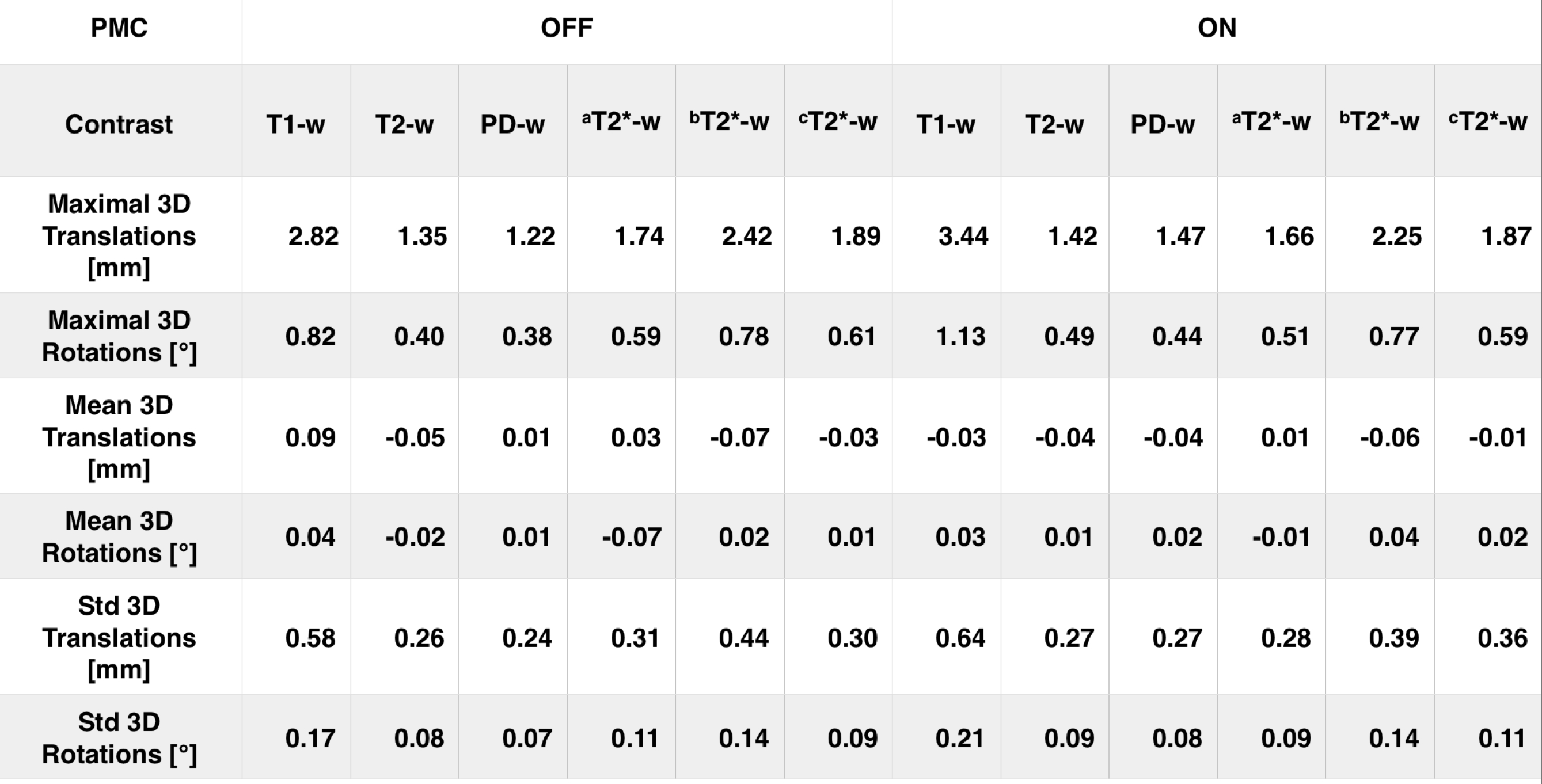Click the PD-w header under ON
The height and width of the screenshot is (784, 1542).
coord(1163,124)
